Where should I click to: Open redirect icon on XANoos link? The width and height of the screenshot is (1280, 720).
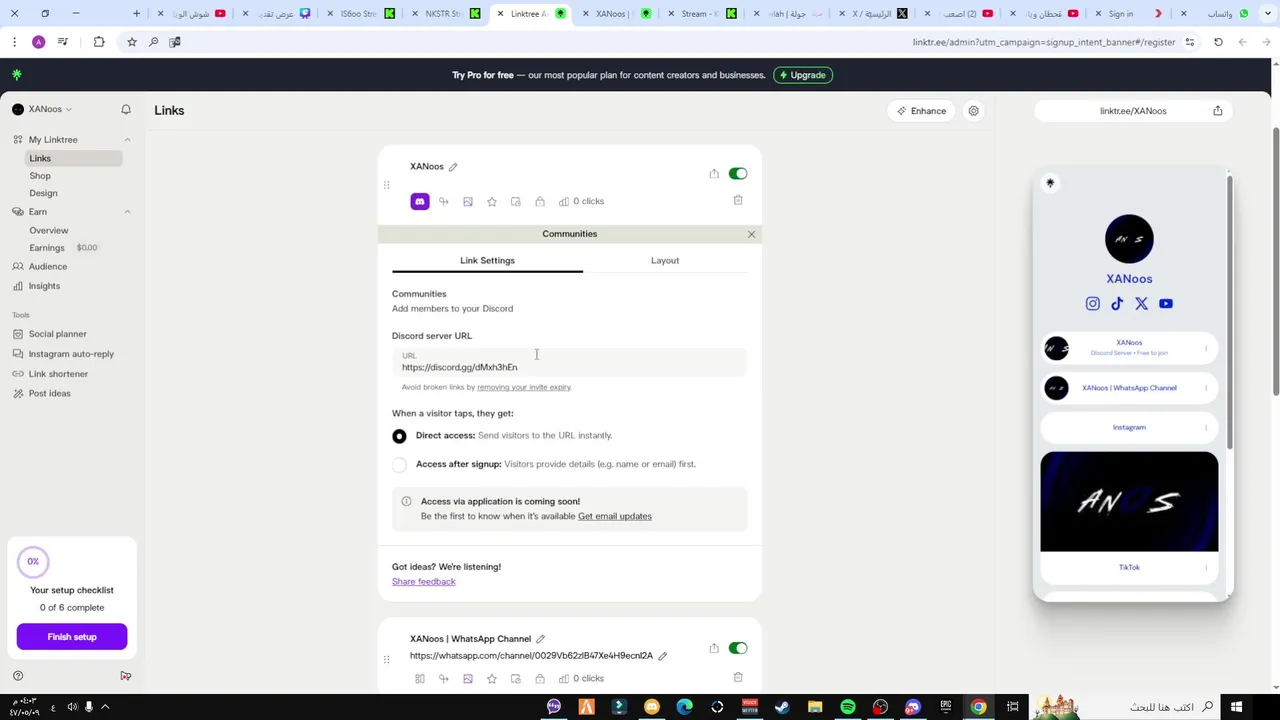(x=444, y=201)
